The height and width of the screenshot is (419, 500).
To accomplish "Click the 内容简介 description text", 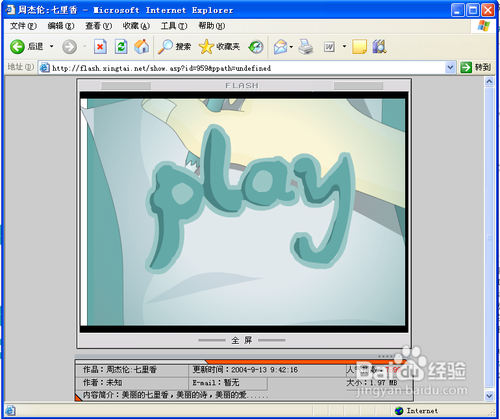I will (175, 395).
